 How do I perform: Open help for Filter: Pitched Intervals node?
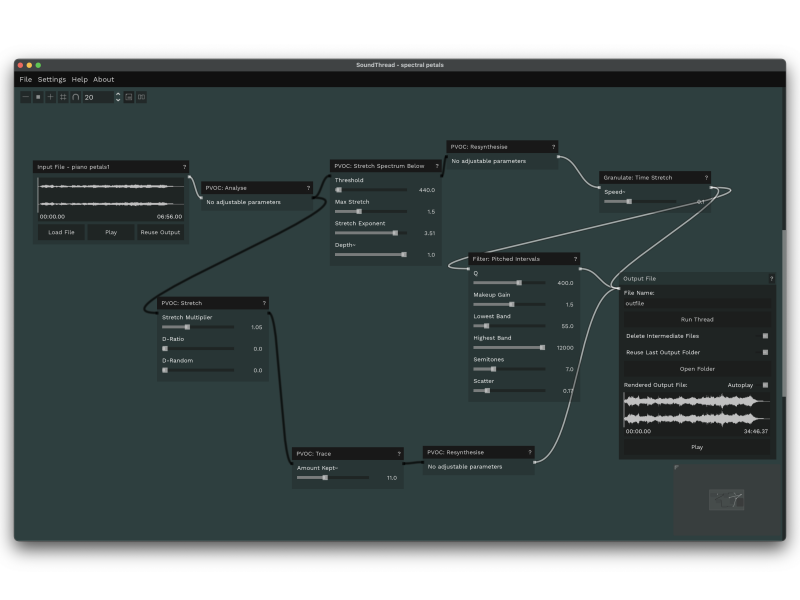(x=575, y=258)
